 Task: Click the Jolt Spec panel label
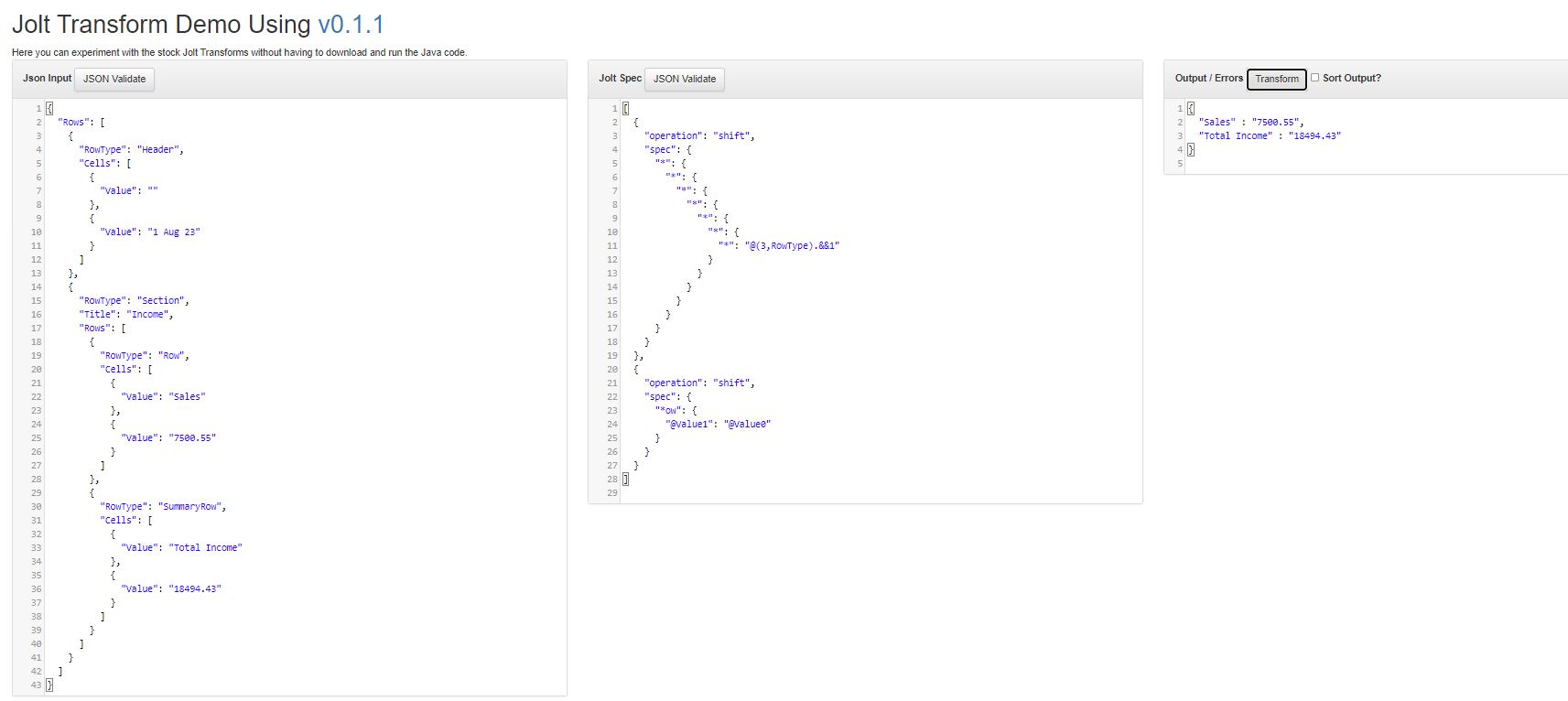(620, 78)
